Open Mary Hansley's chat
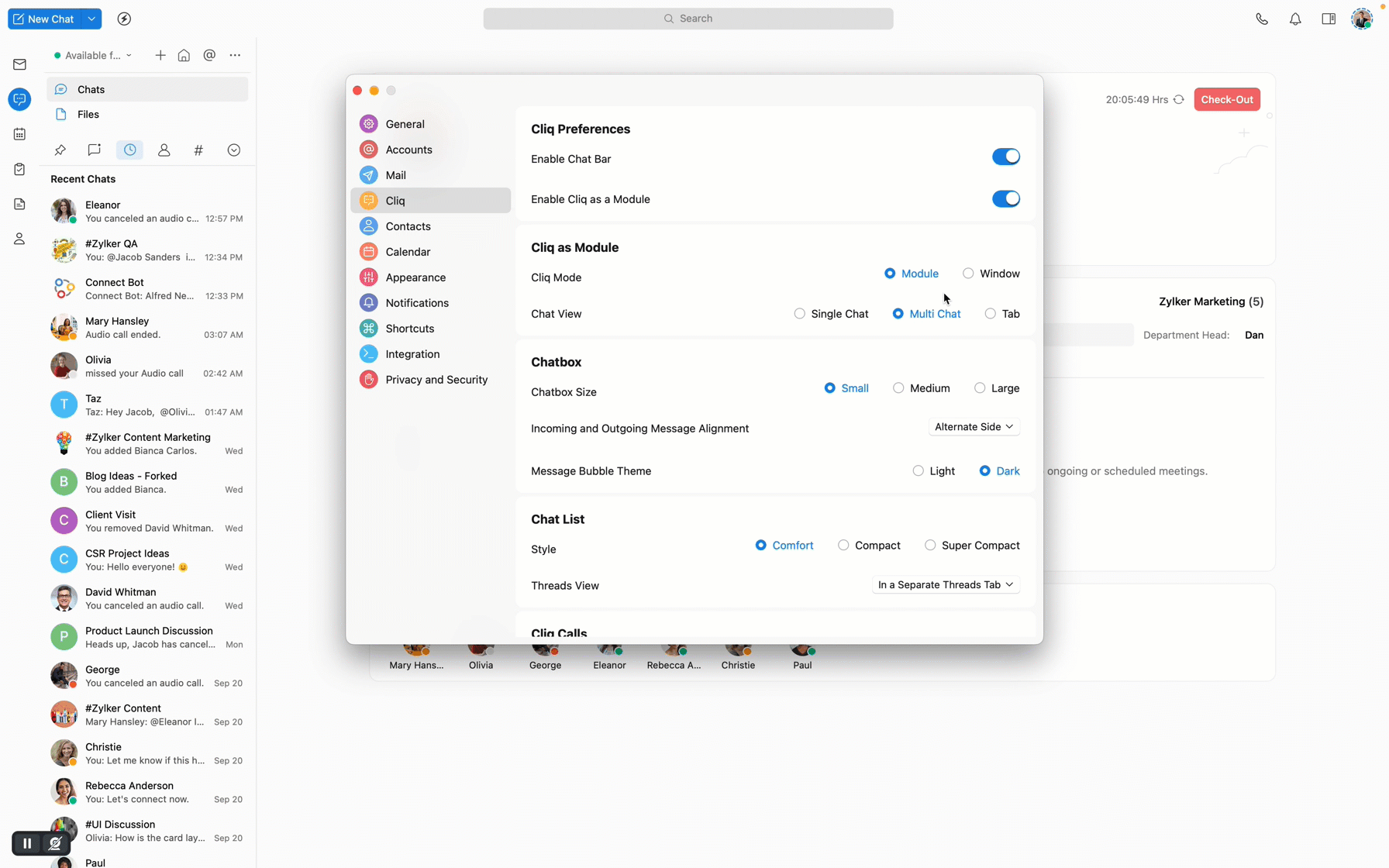The image size is (1389, 868). [x=147, y=328]
